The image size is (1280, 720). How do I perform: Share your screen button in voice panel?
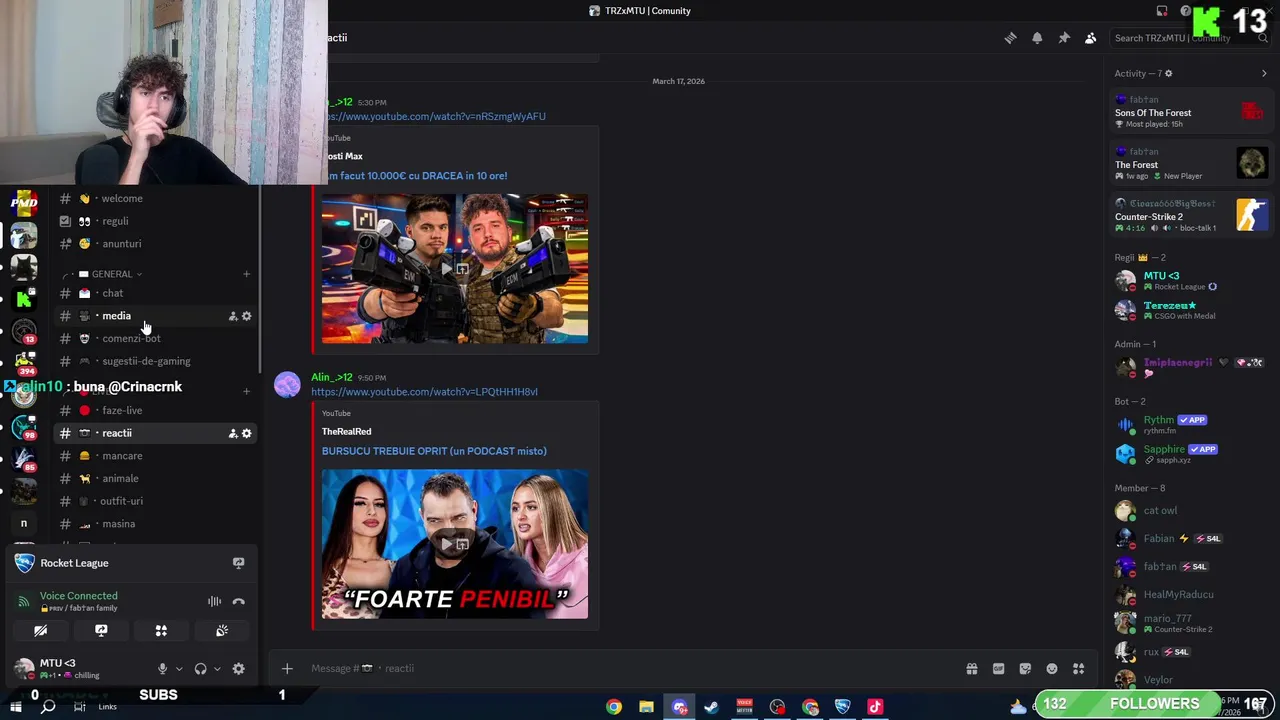(x=101, y=631)
